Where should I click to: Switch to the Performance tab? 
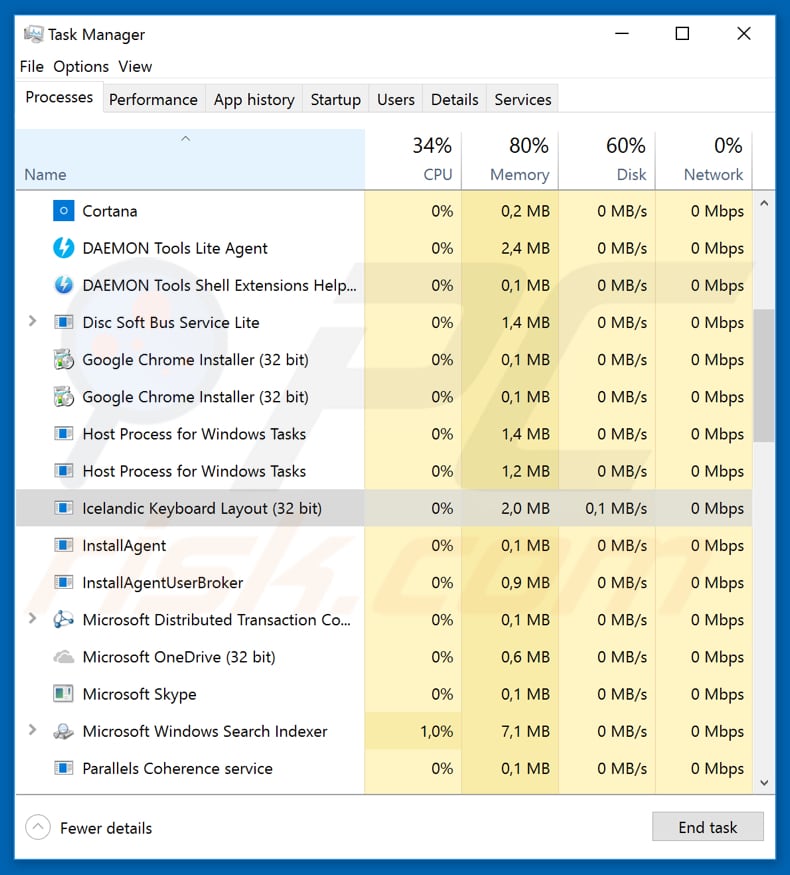153,99
